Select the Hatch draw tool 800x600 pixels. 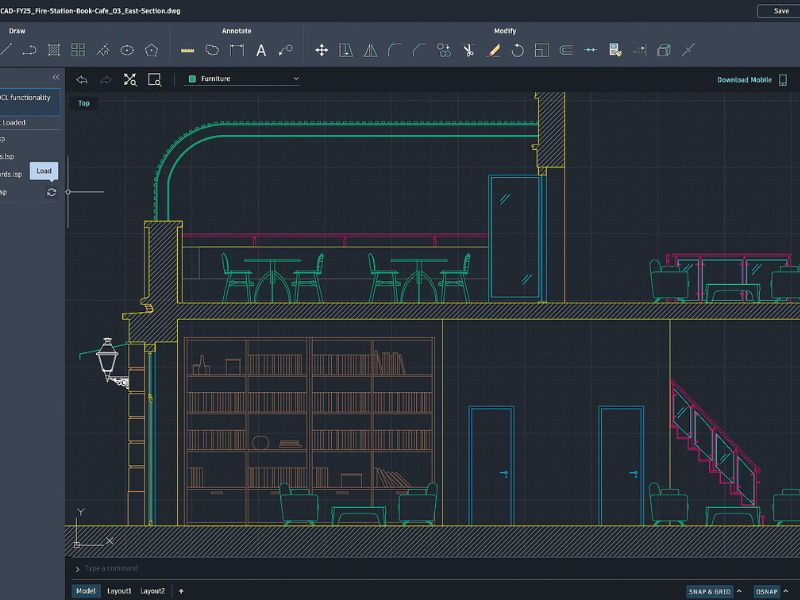pyautogui.click(x=54, y=49)
